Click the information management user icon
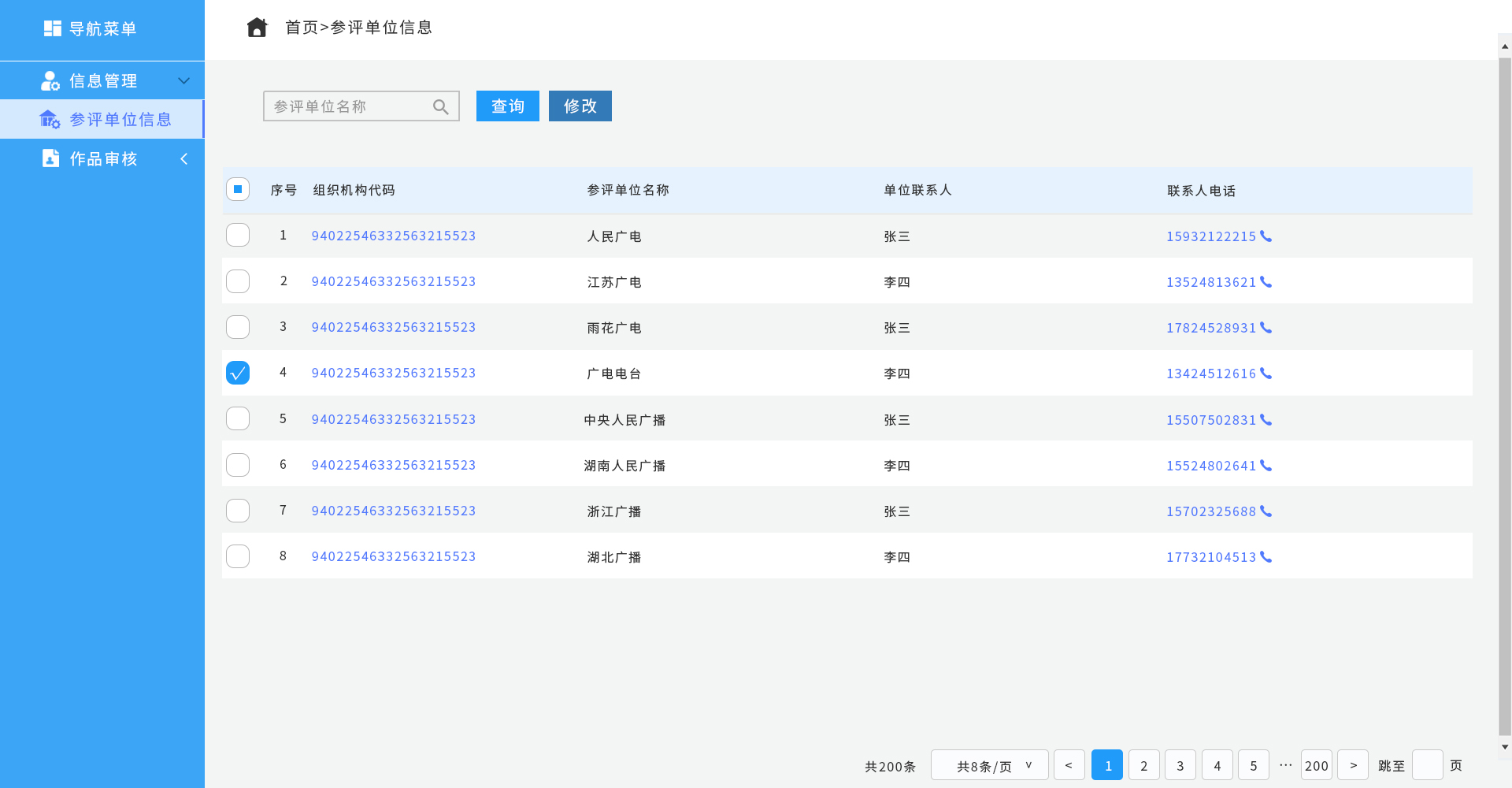The image size is (1512, 788). pos(50,81)
